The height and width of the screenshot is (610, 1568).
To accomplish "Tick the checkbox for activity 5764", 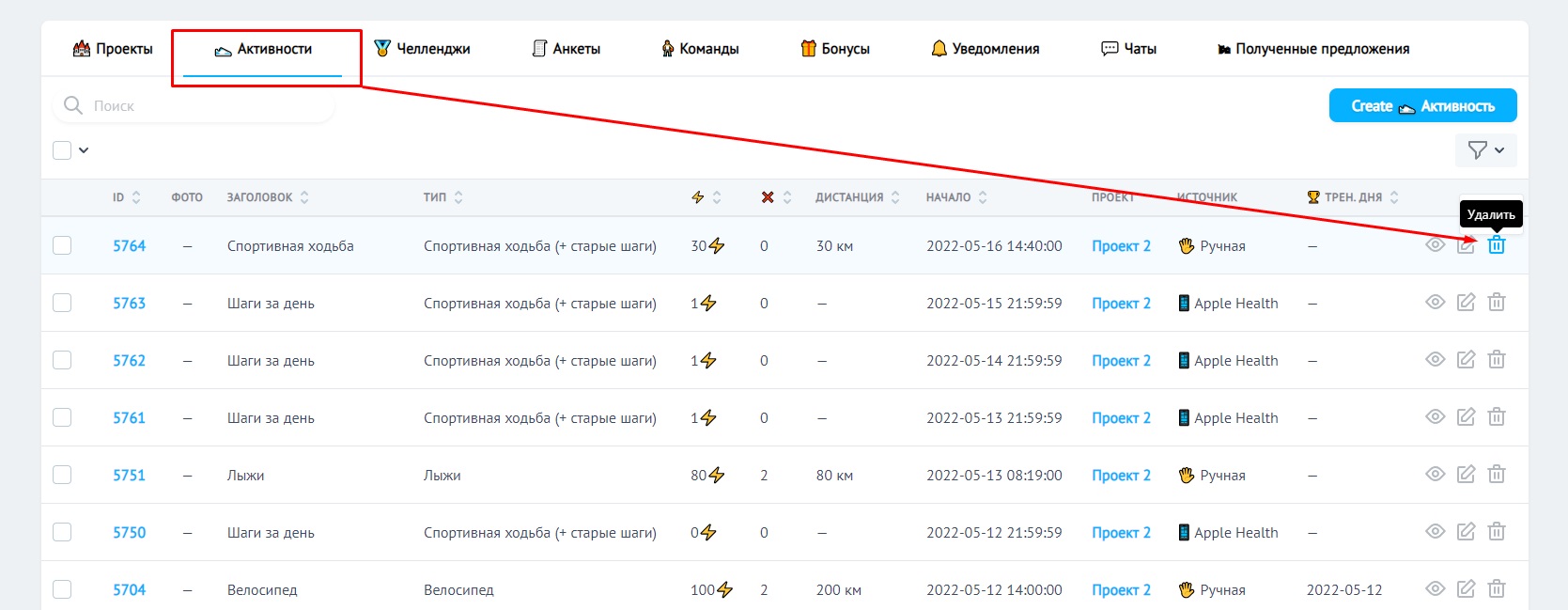I will [62, 245].
